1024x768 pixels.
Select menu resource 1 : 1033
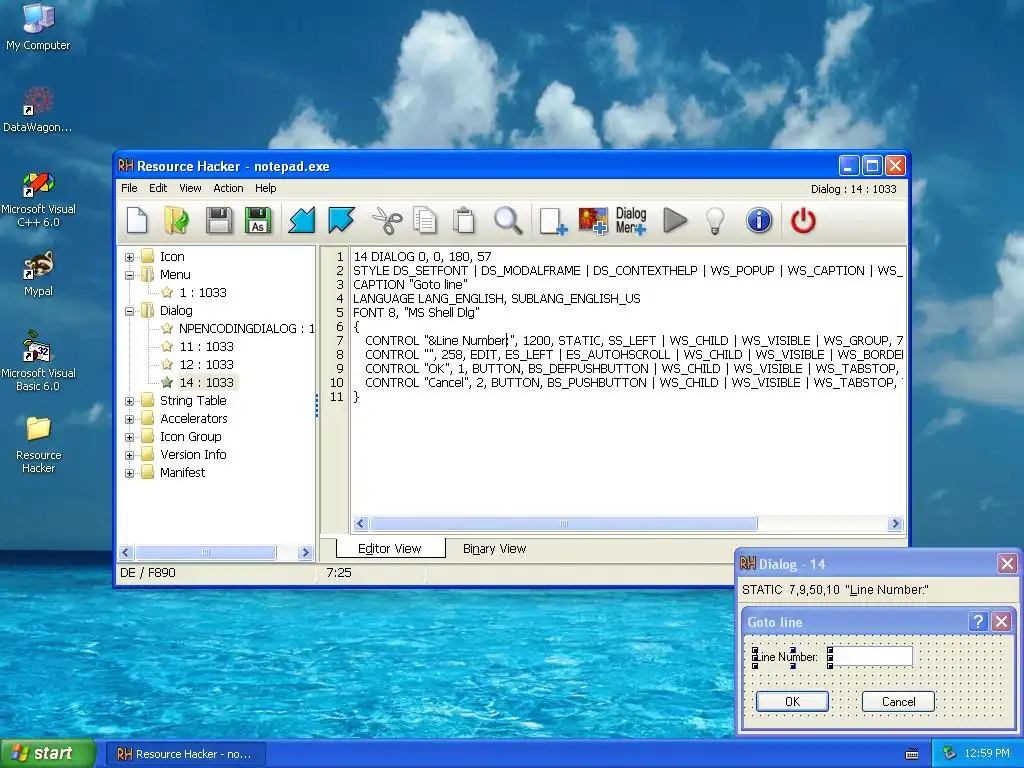[203, 293]
